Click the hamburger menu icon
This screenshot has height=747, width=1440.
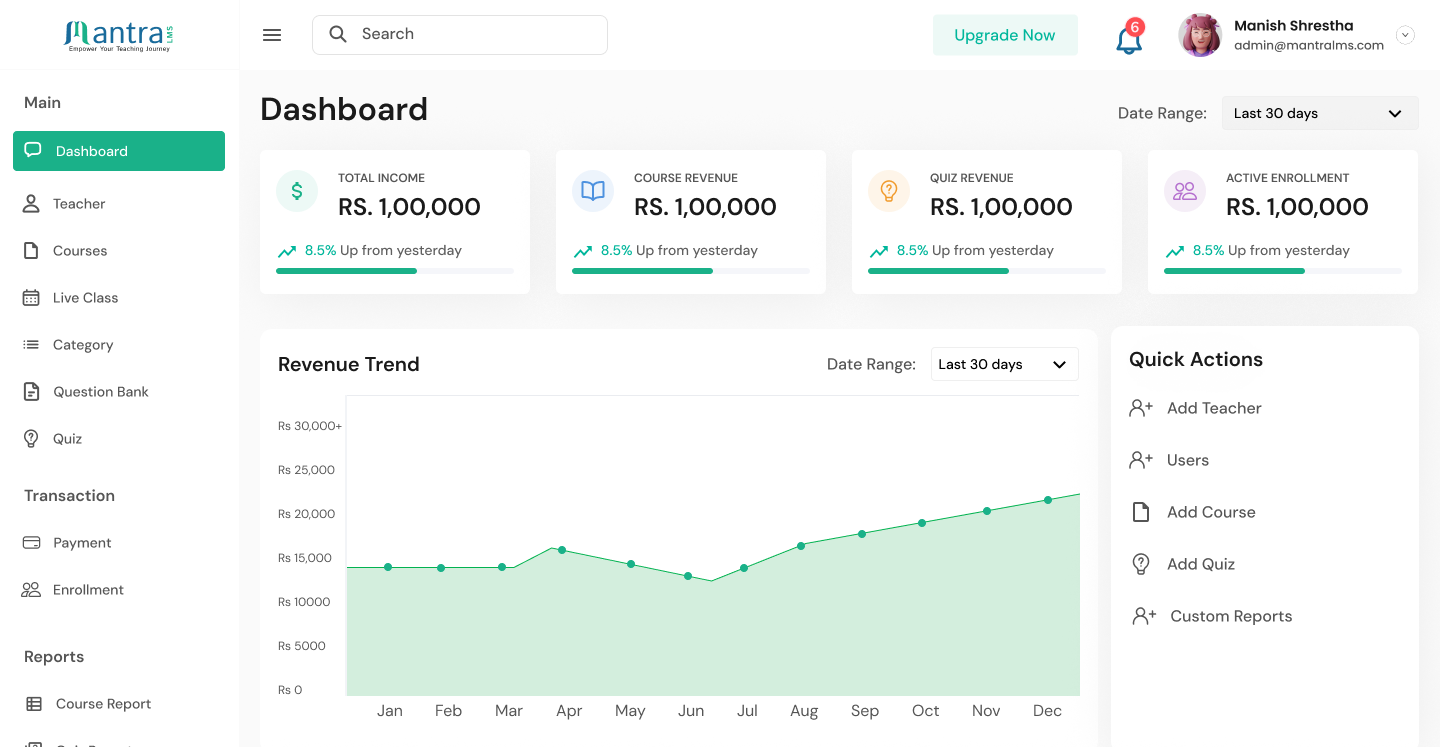[x=272, y=35]
